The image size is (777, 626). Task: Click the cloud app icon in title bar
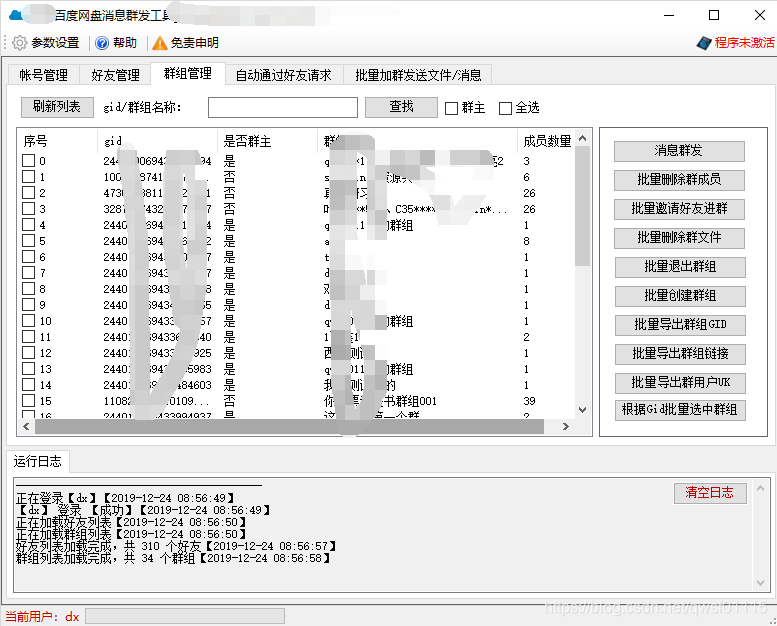(16, 15)
